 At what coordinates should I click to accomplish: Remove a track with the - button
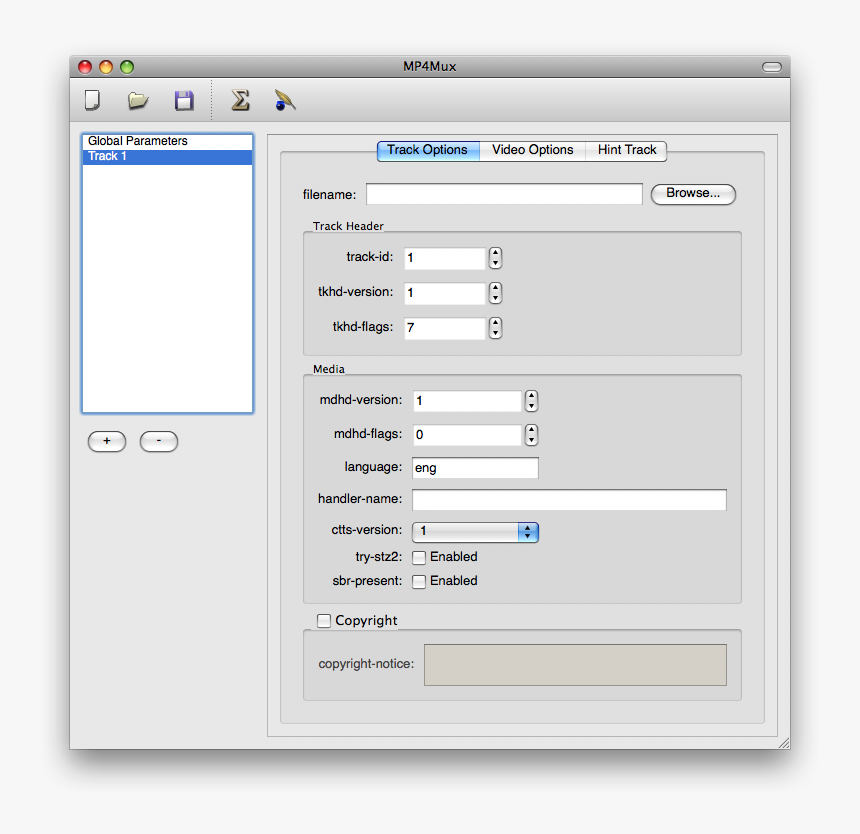[159, 441]
